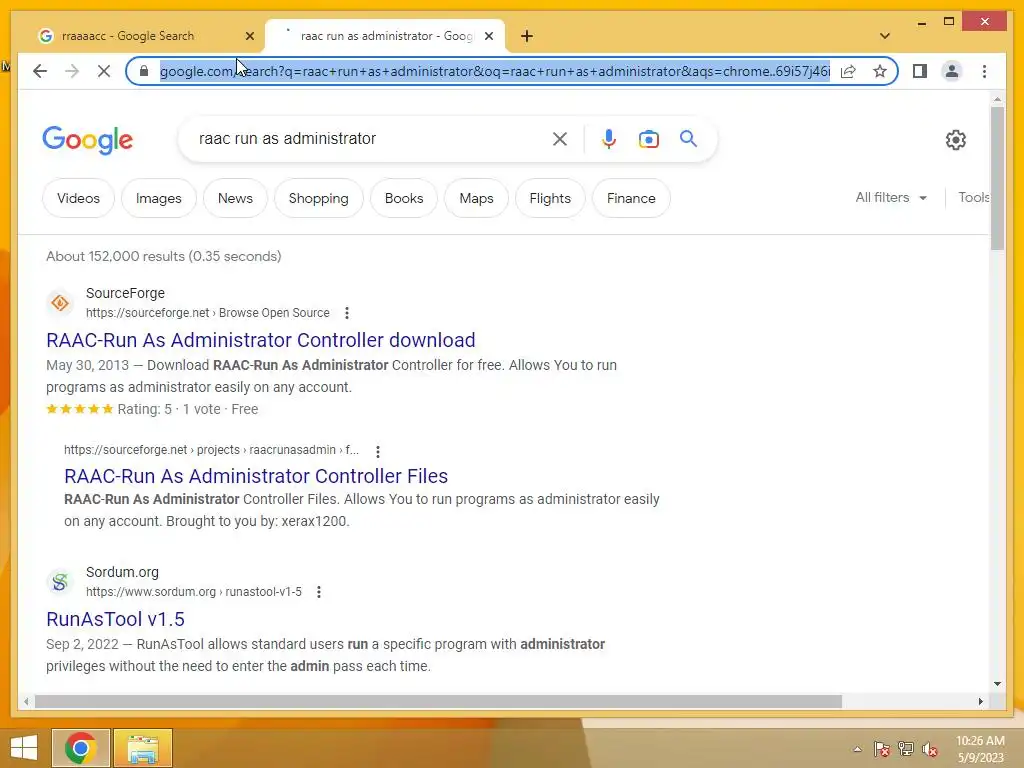Bookmark this page with the star
Image resolution: width=1024 pixels, height=768 pixels.
point(880,71)
